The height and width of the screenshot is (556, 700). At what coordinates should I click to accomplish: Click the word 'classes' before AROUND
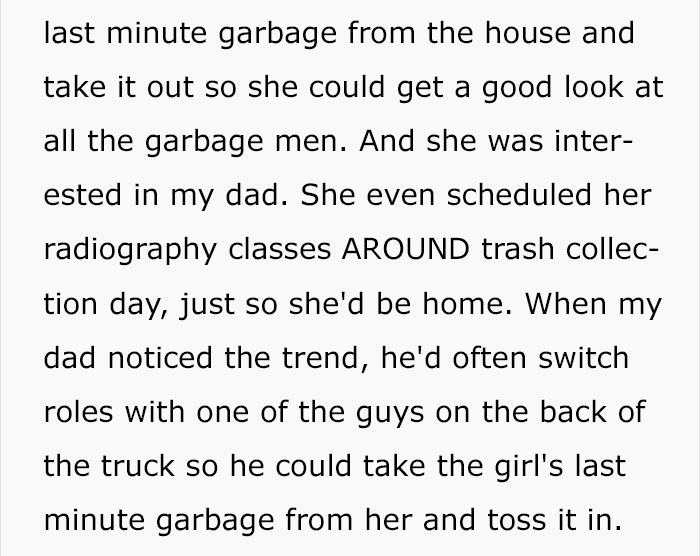click(x=279, y=249)
